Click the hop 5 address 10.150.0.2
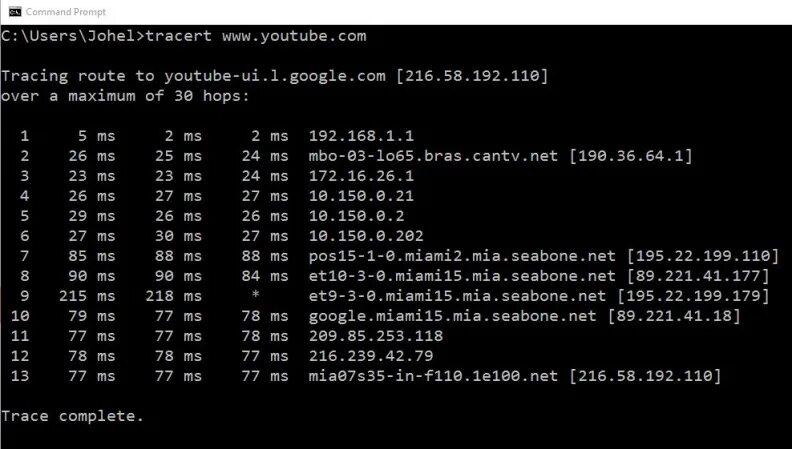This screenshot has width=792, height=449. pos(357,216)
